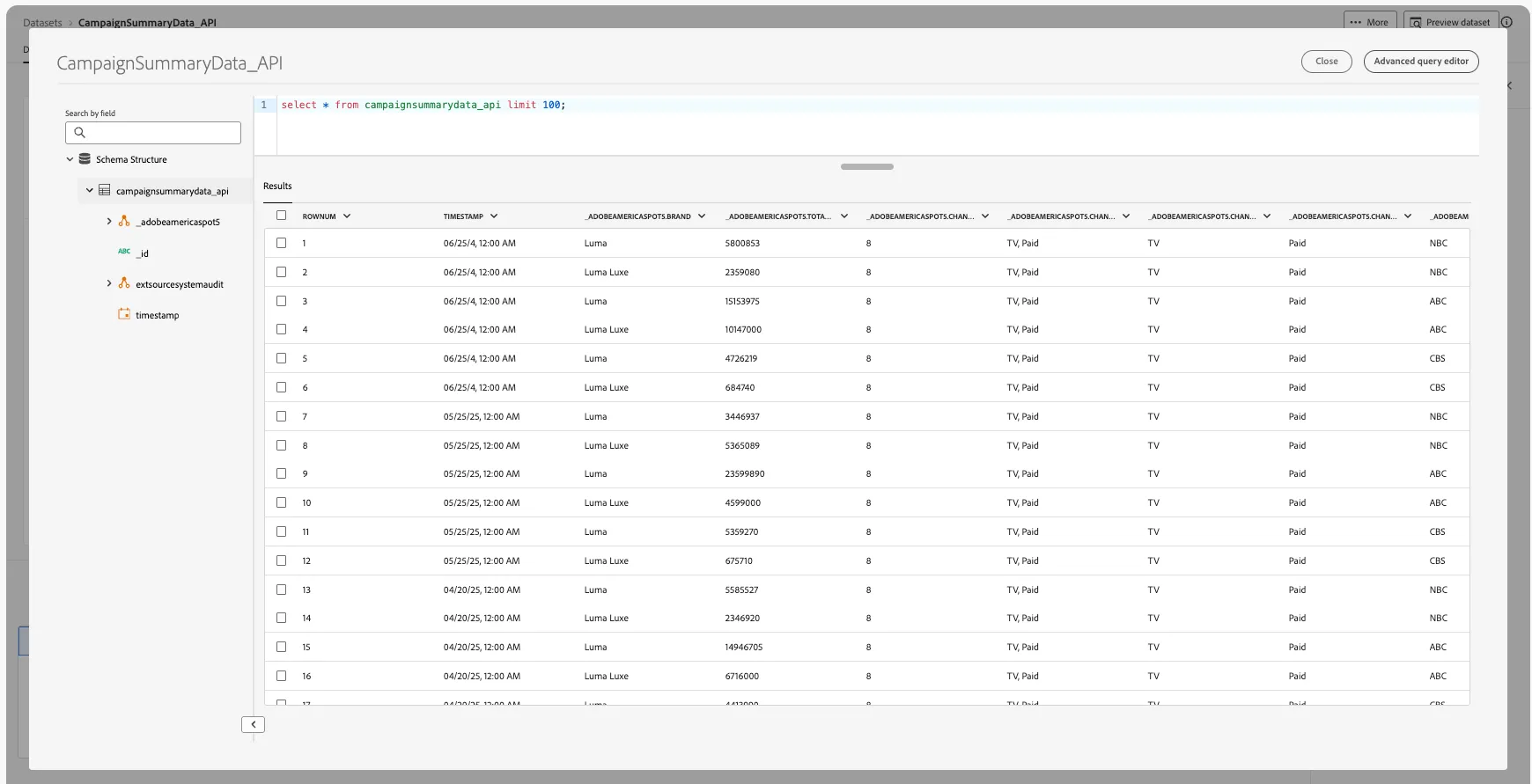
Task: Check the checkbox for row 3
Action: tap(282, 301)
